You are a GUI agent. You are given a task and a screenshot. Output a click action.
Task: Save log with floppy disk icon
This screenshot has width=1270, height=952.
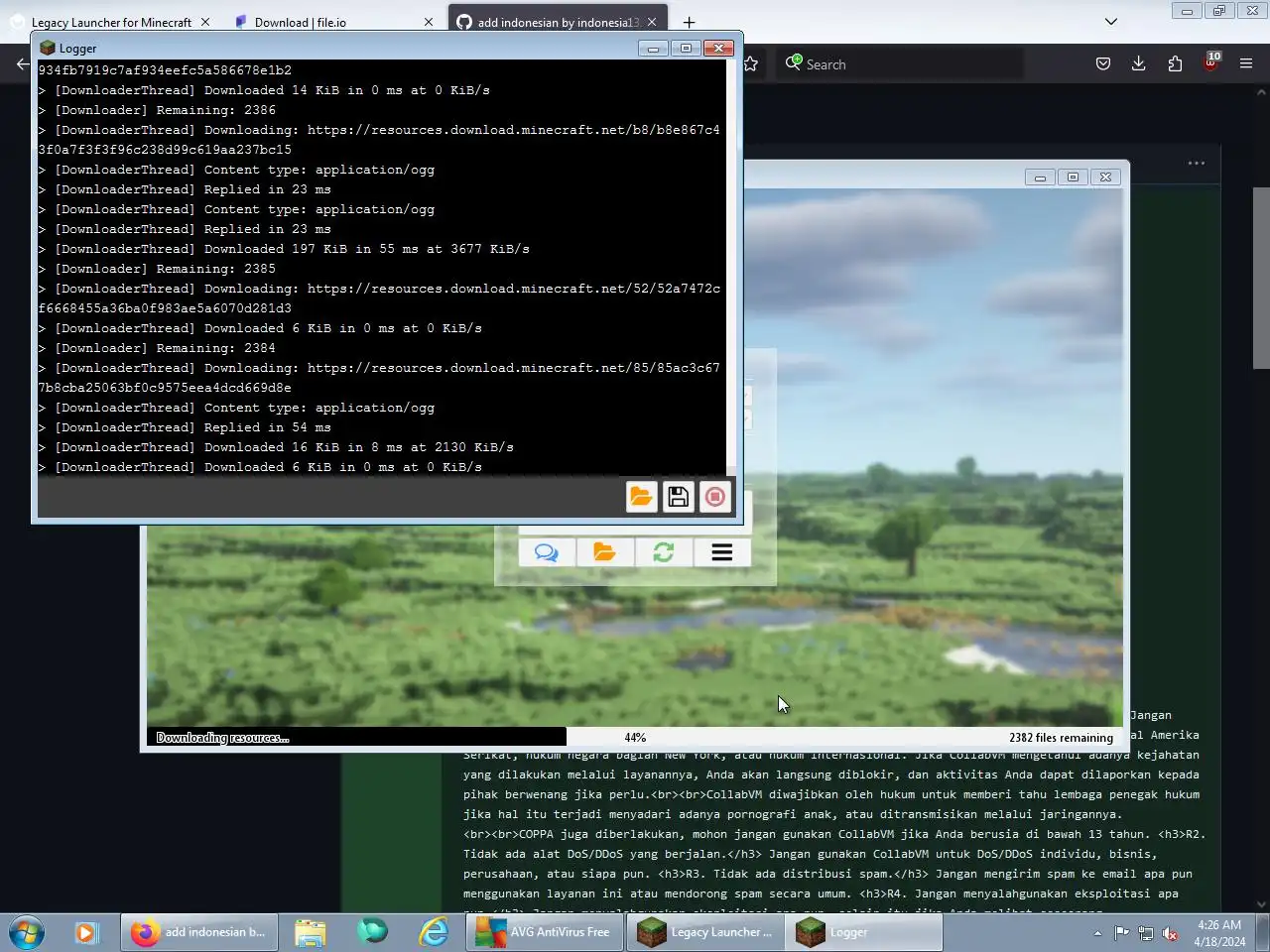(679, 497)
